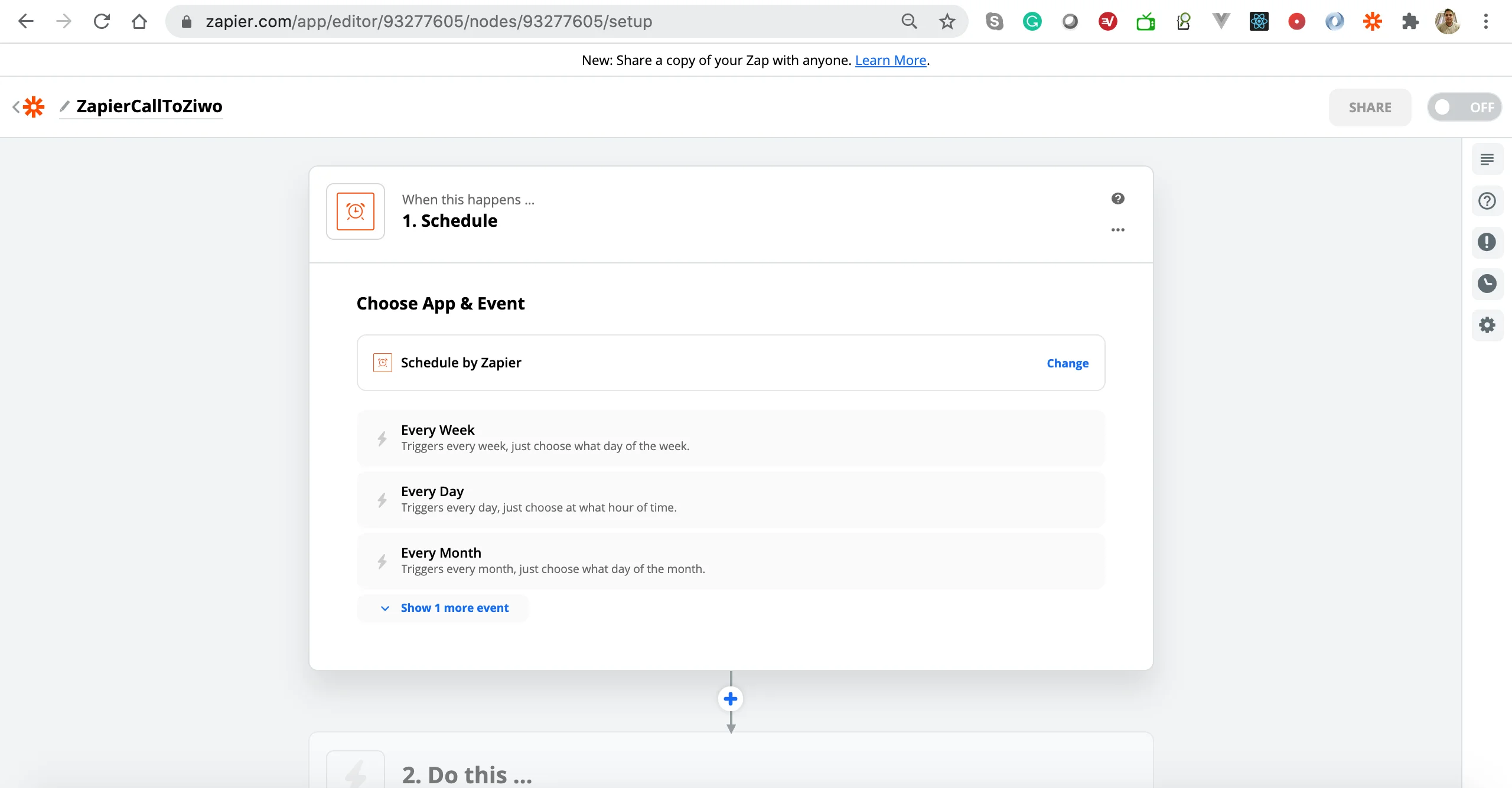Open the red record extension icon
The image size is (1512, 788).
point(1297,21)
